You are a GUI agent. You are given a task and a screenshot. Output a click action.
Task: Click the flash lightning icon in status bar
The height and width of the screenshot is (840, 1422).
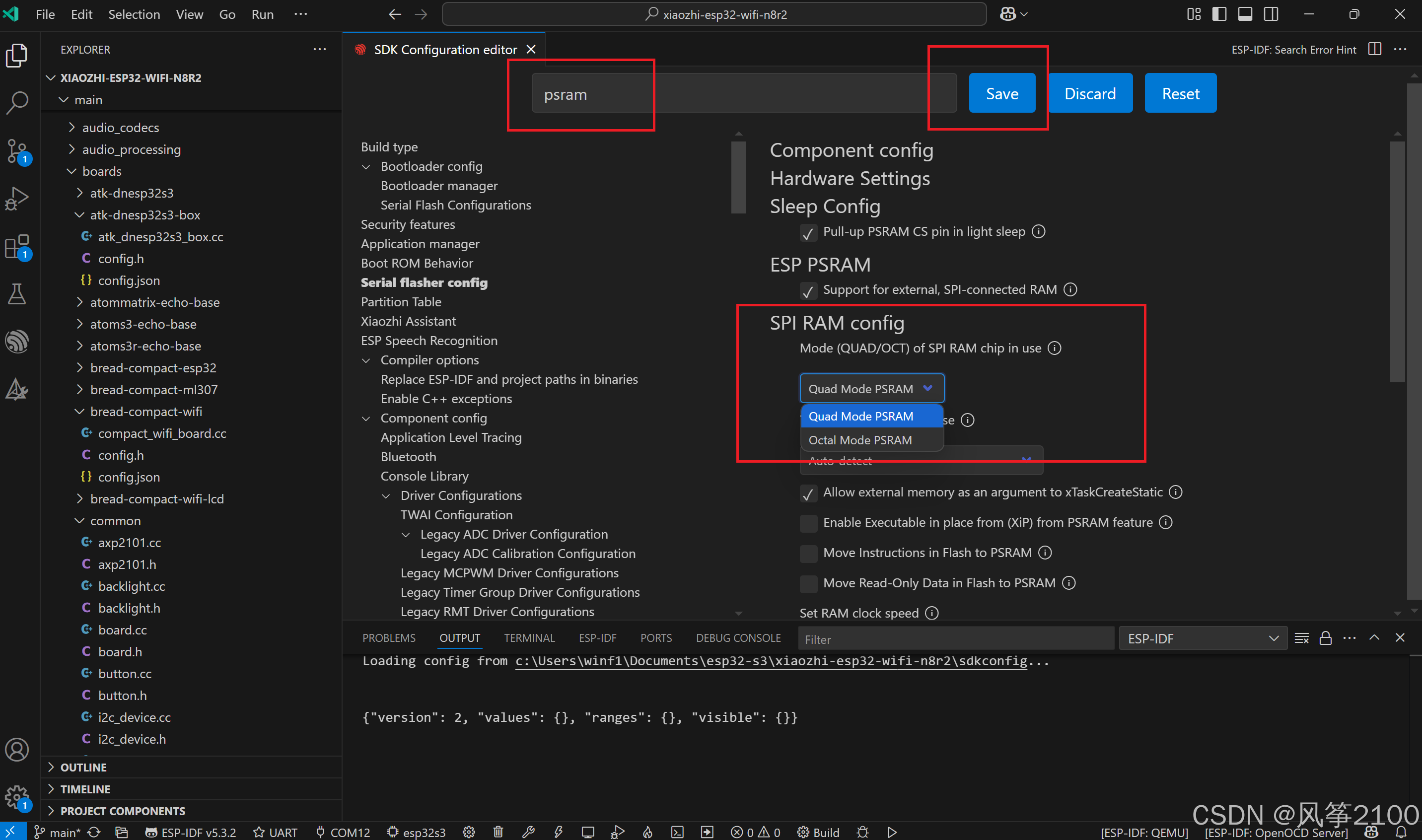click(558, 832)
